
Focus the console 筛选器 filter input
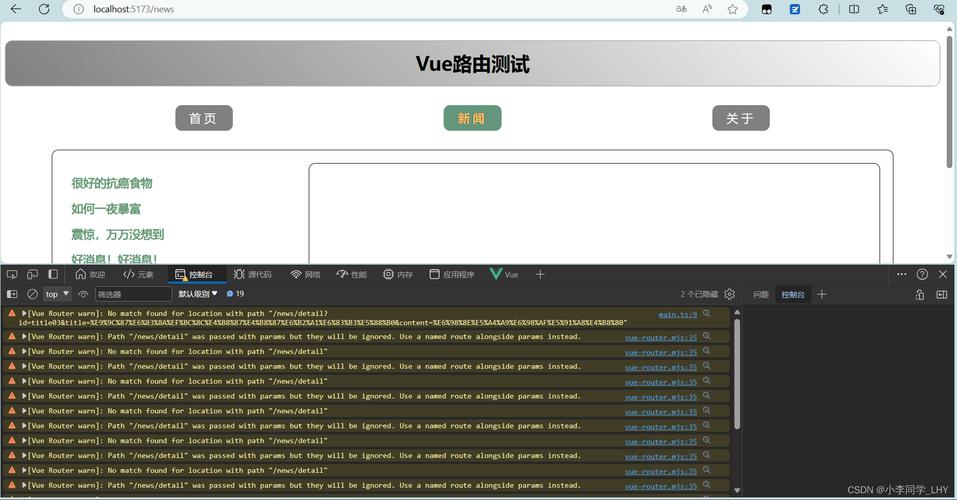click(134, 294)
